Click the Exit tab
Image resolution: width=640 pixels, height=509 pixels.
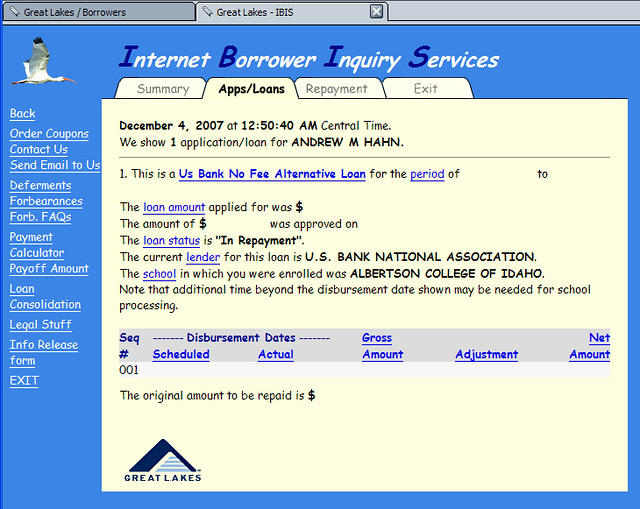pyautogui.click(x=426, y=89)
